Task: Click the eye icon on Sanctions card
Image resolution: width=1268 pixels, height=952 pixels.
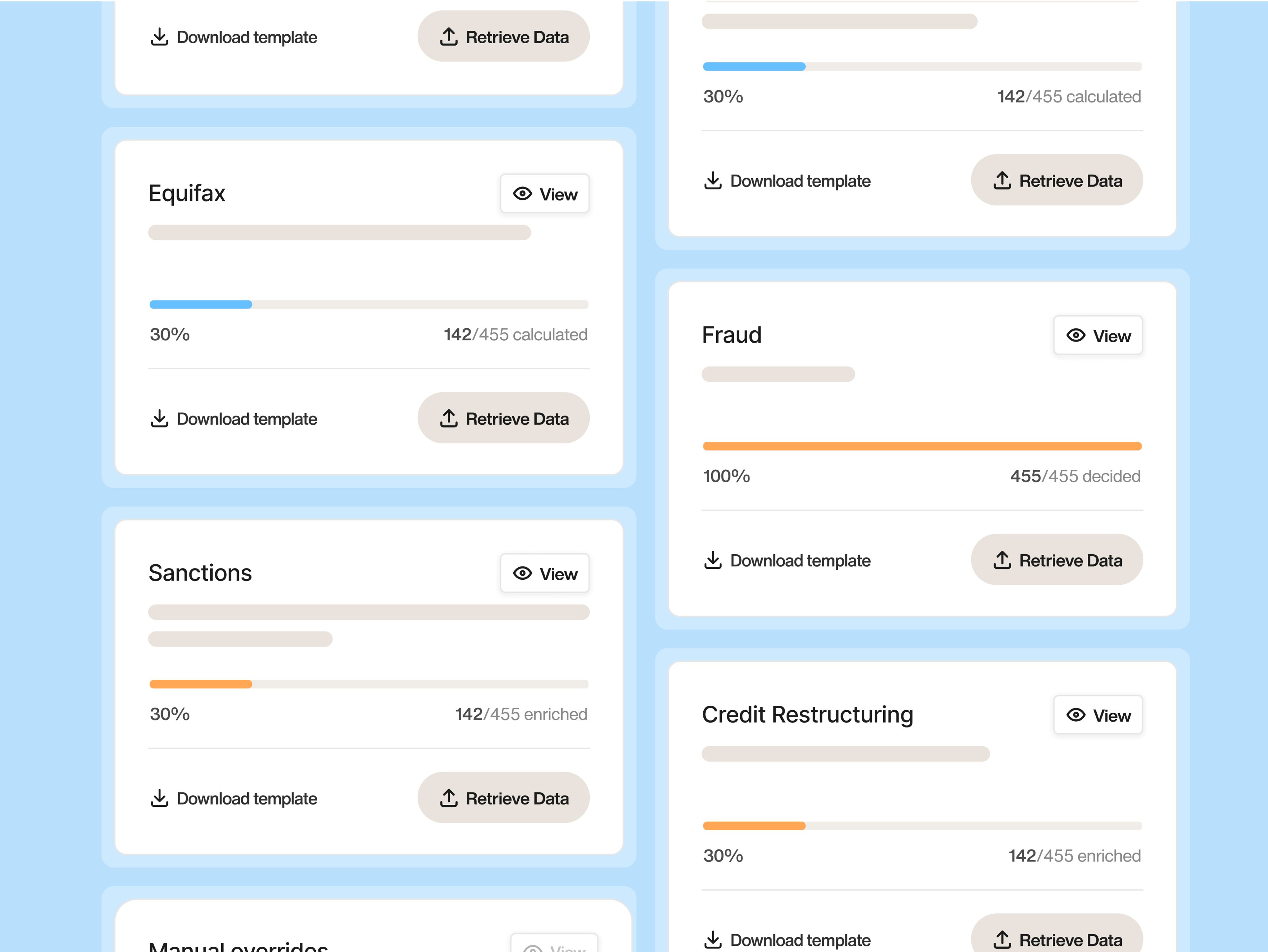Action: 522,573
